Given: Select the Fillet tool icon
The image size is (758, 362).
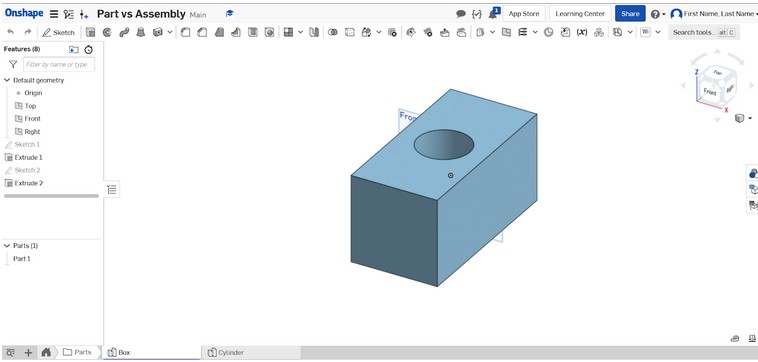Looking at the screenshot, I should [185, 32].
